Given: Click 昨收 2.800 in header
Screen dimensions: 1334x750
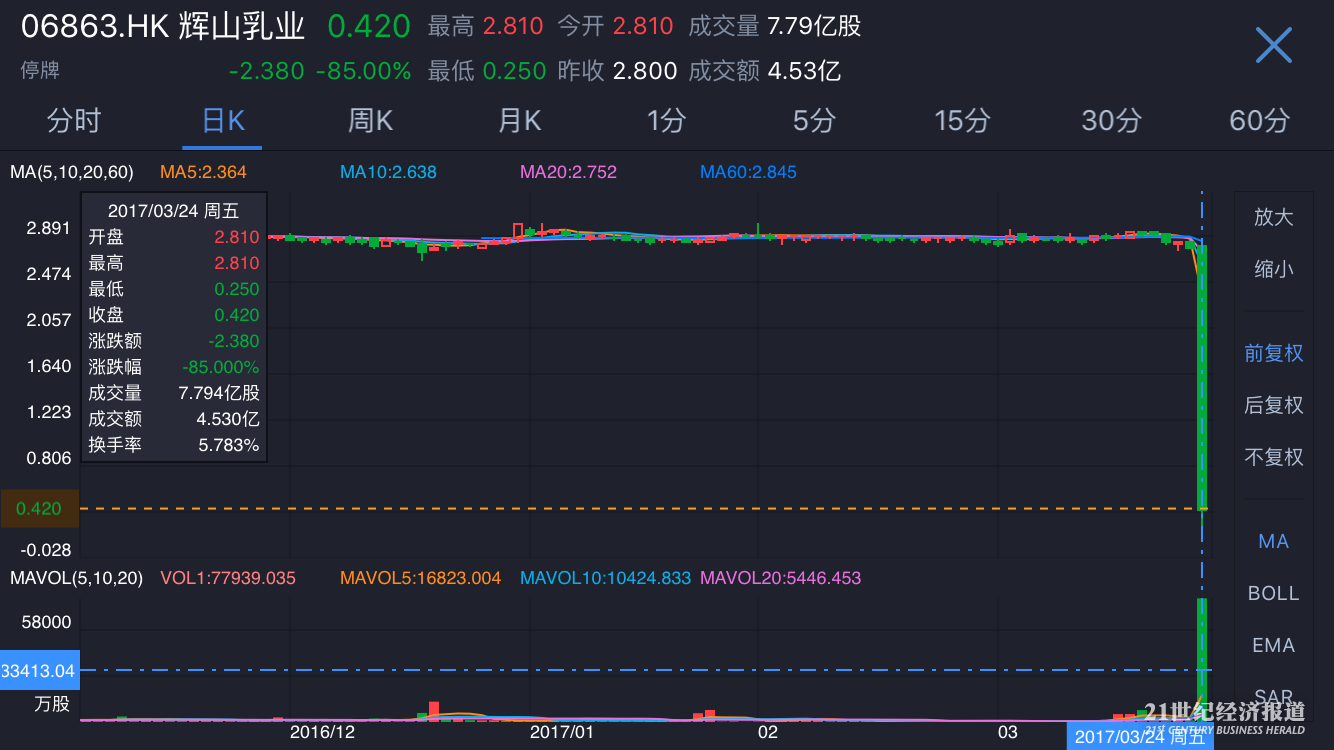Looking at the screenshot, I should (x=617, y=71).
